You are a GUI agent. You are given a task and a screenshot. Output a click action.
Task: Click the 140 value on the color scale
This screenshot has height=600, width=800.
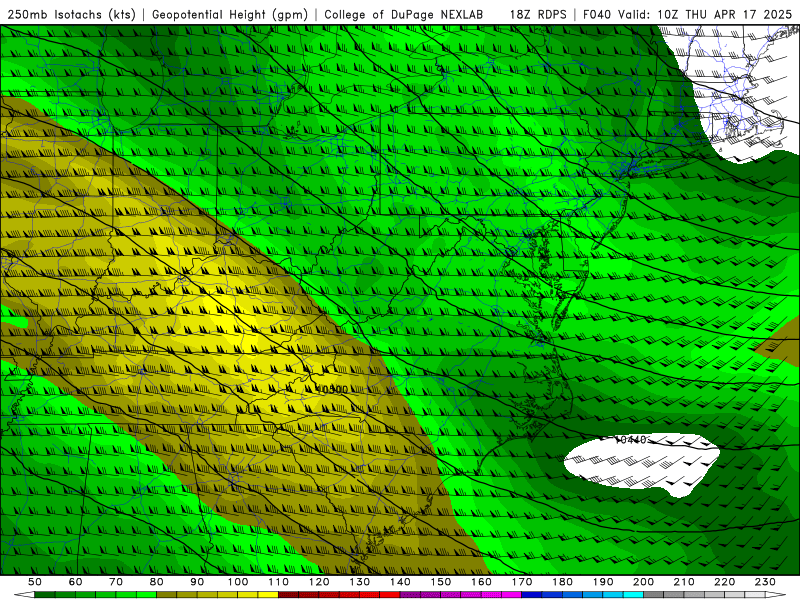[x=400, y=582]
